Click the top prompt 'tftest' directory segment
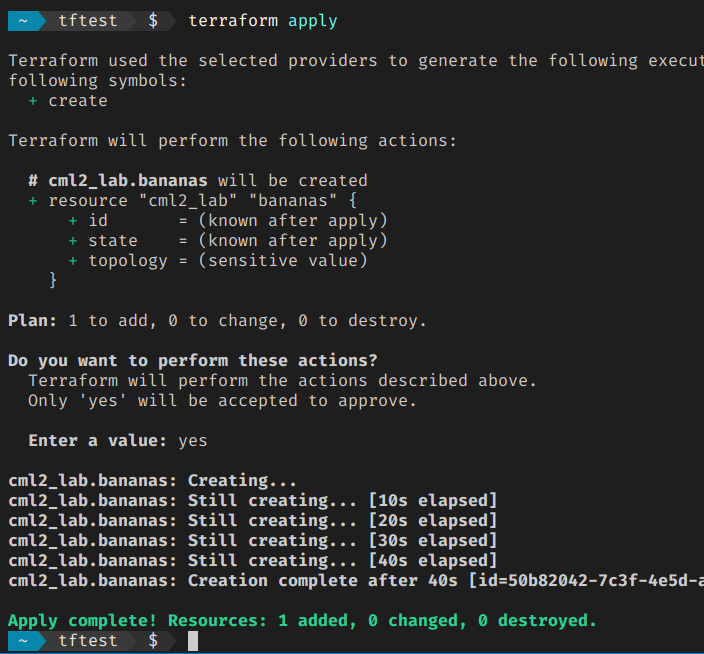This screenshot has width=704, height=654. (88, 21)
